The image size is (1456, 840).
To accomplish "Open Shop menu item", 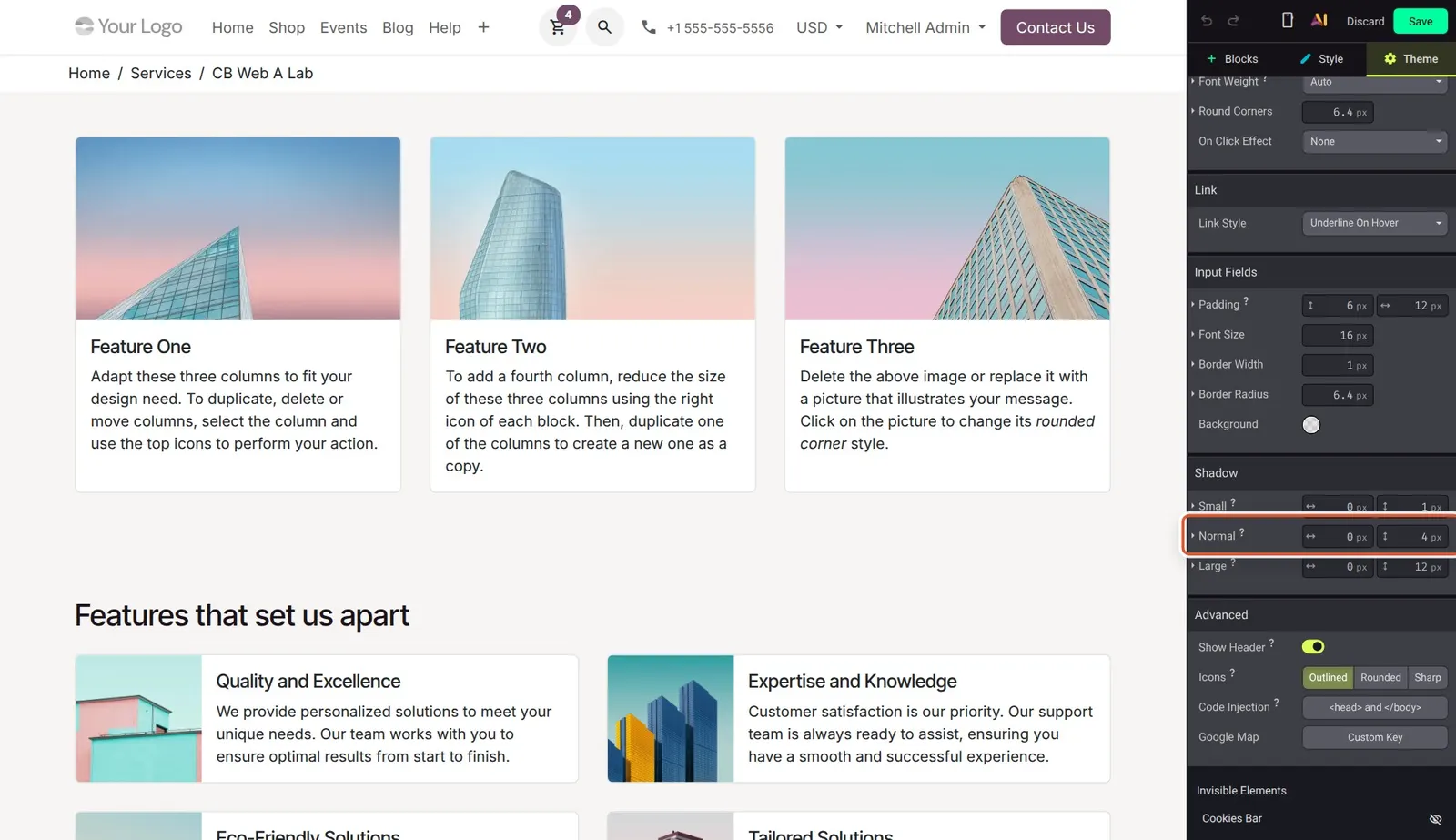I will pyautogui.click(x=287, y=27).
